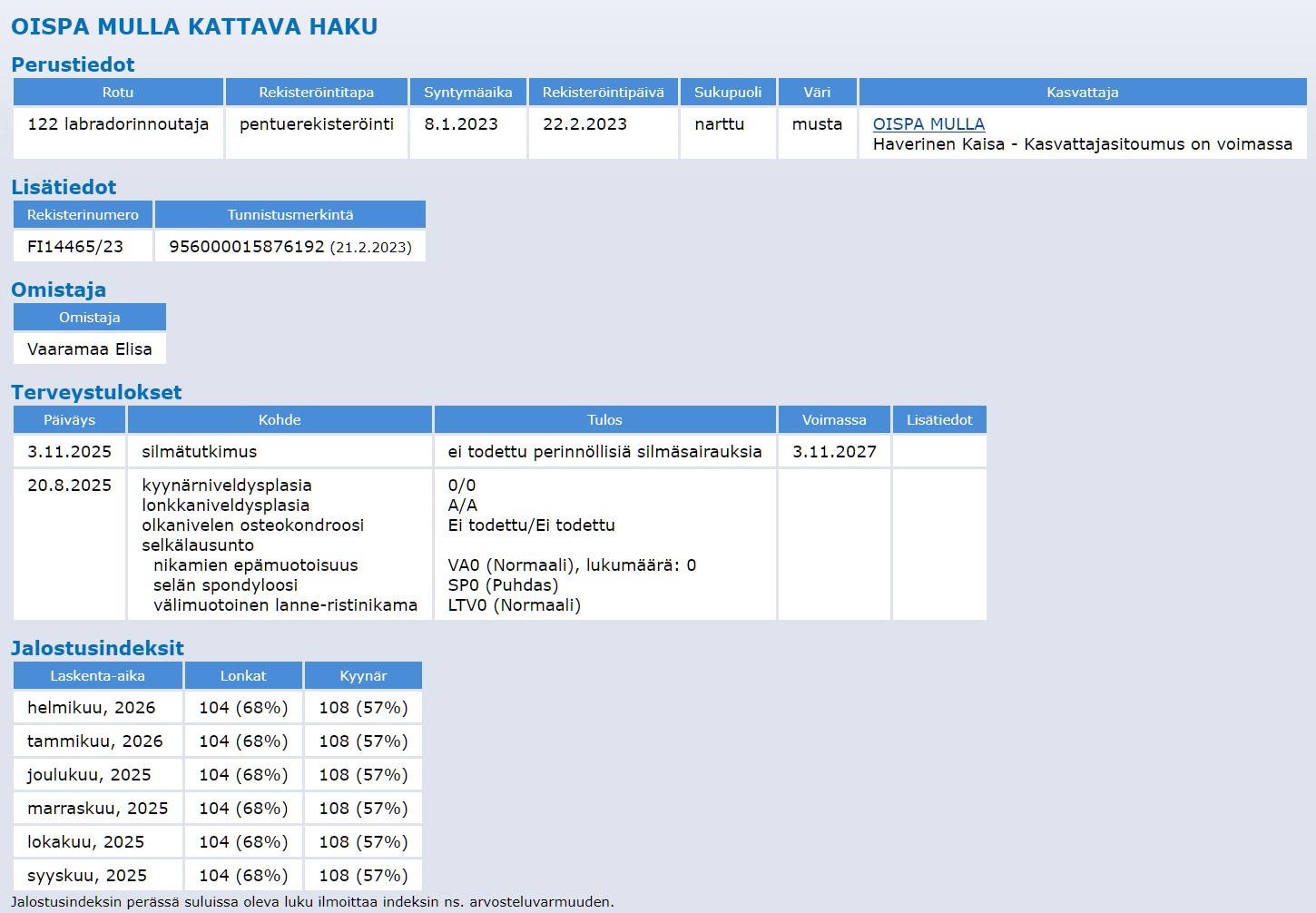Click the Kyynär column header
The height and width of the screenshot is (913, 1316).
[363, 676]
